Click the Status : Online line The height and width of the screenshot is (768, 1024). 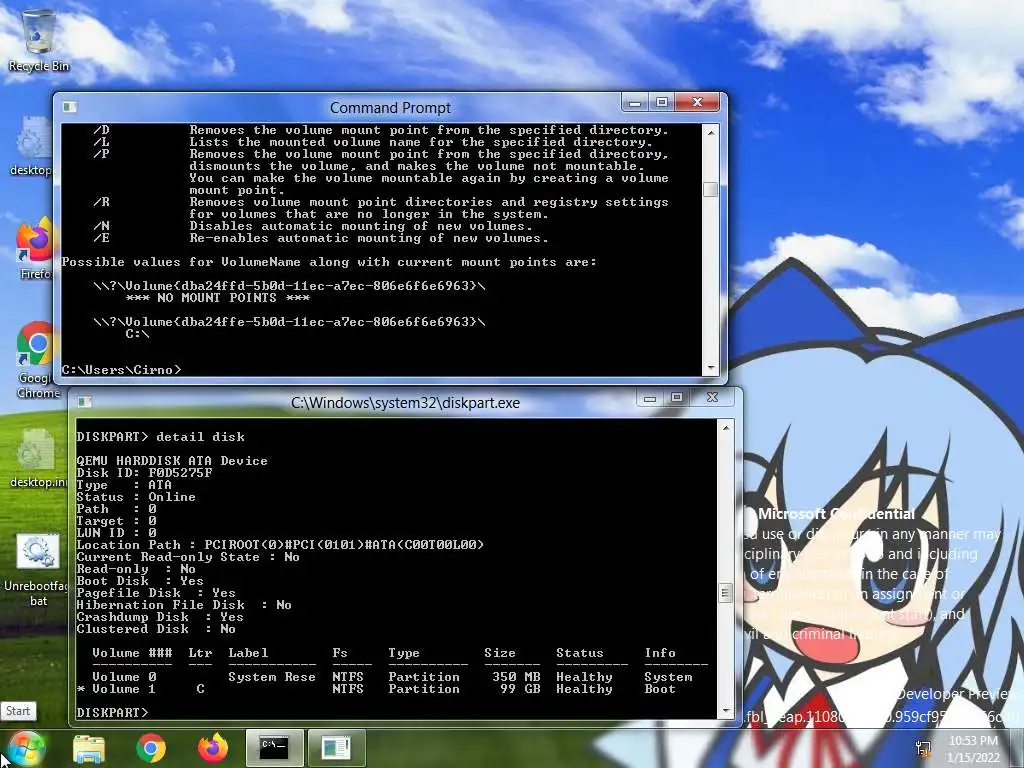pyautogui.click(x=136, y=497)
